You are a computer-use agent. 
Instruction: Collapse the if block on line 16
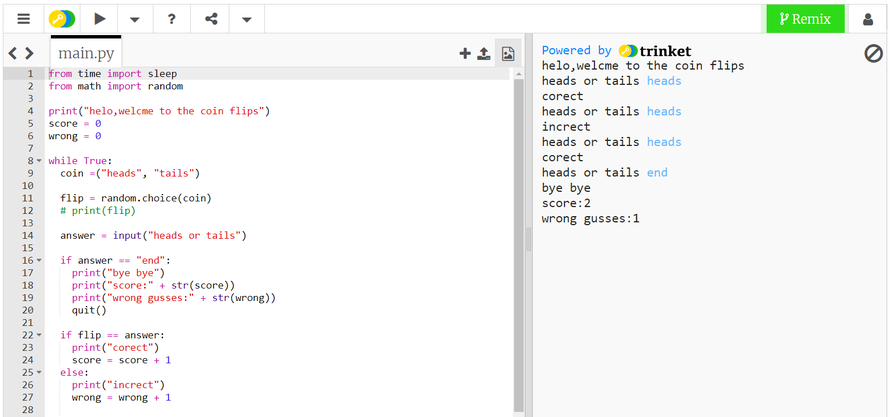point(39,260)
